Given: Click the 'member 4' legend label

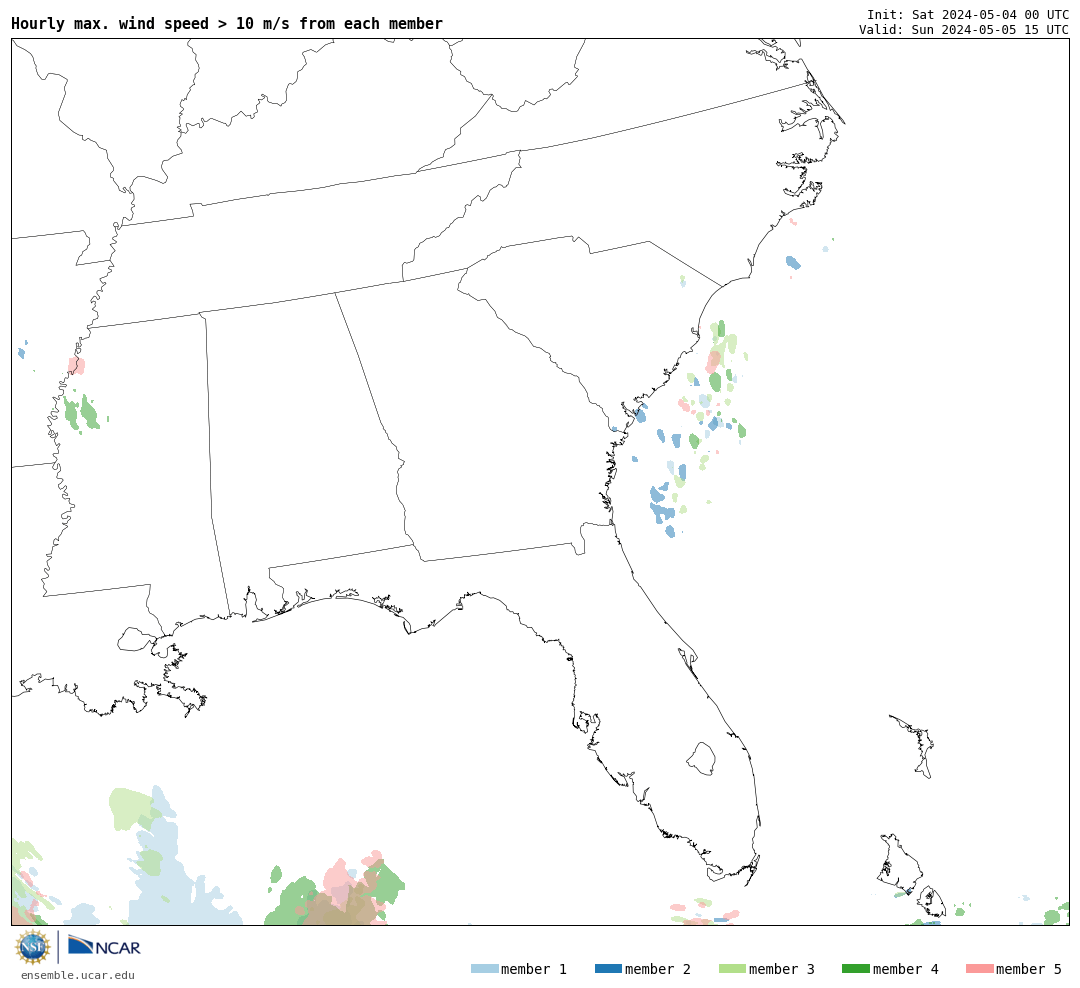Looking at the screenshot, I should pos(905,969).
